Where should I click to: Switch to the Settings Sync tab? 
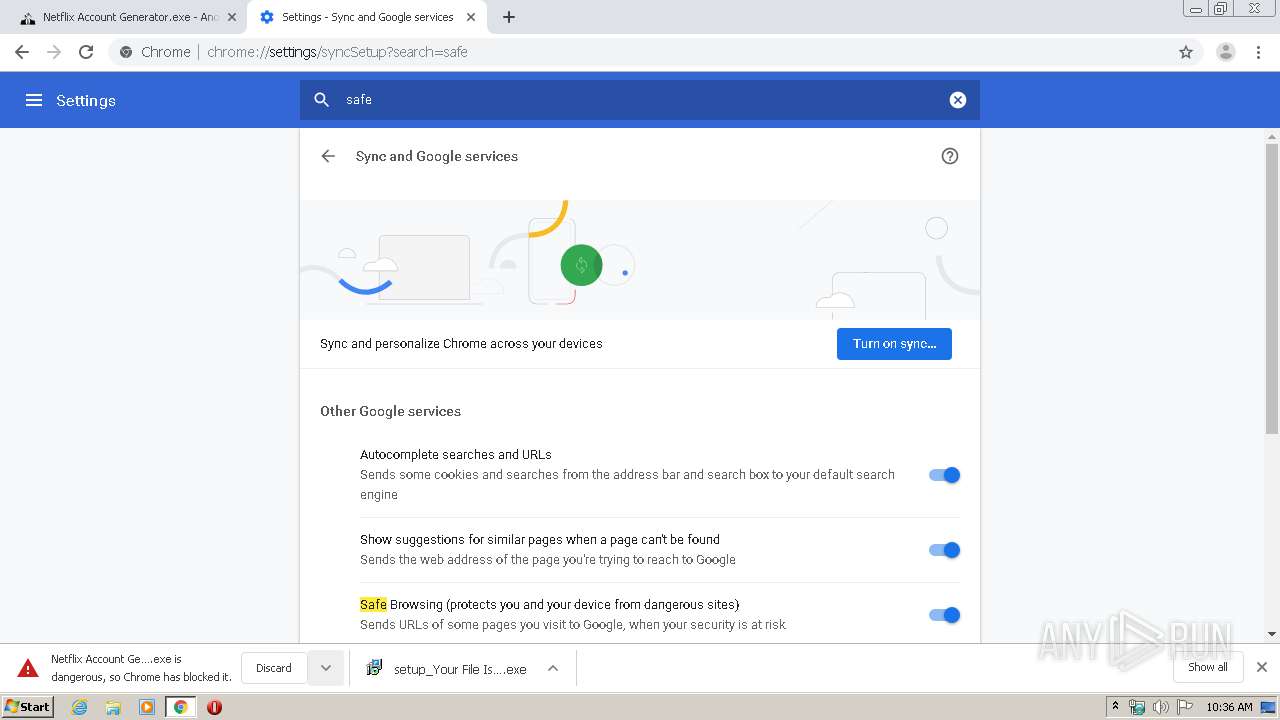(367, 17)
